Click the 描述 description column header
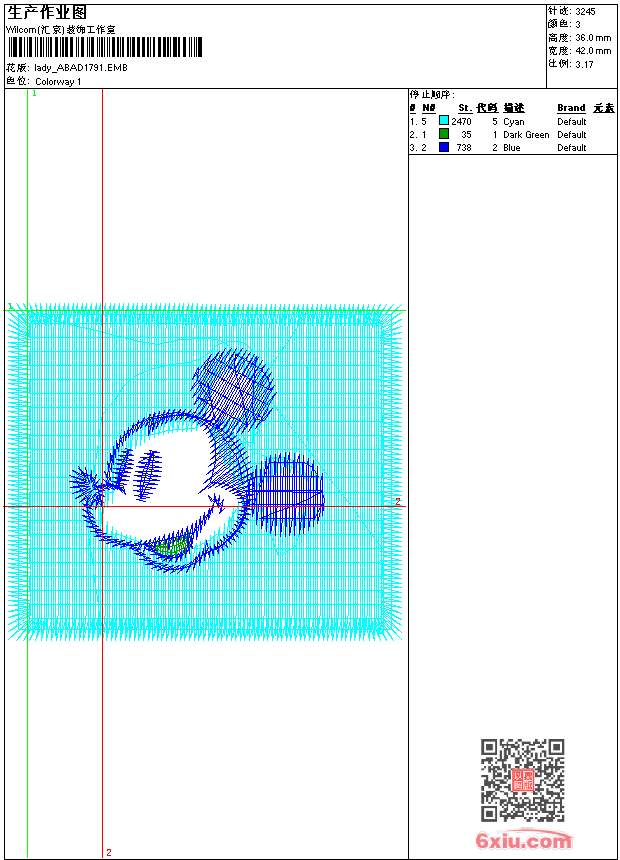 pos(514,108)
